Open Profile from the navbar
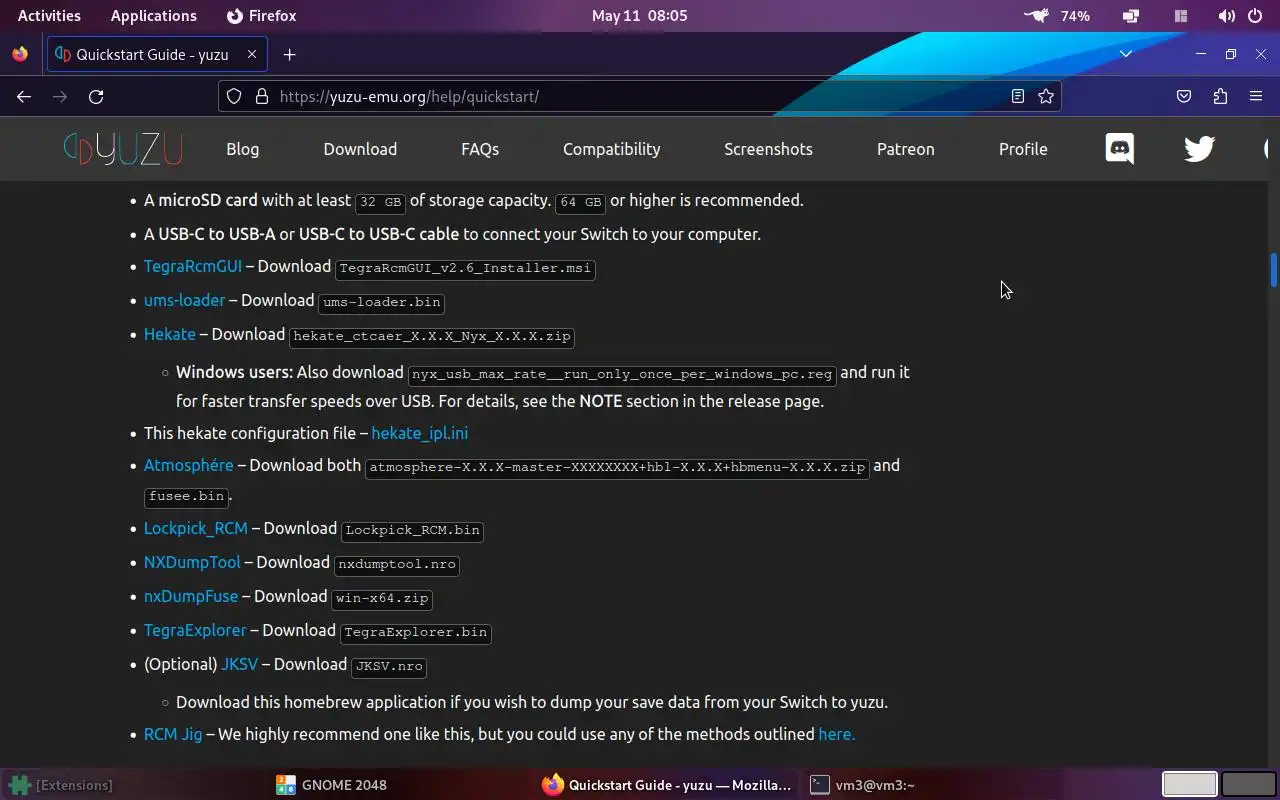Screen dimensions: 1280x800 (x=1023, y=149)
